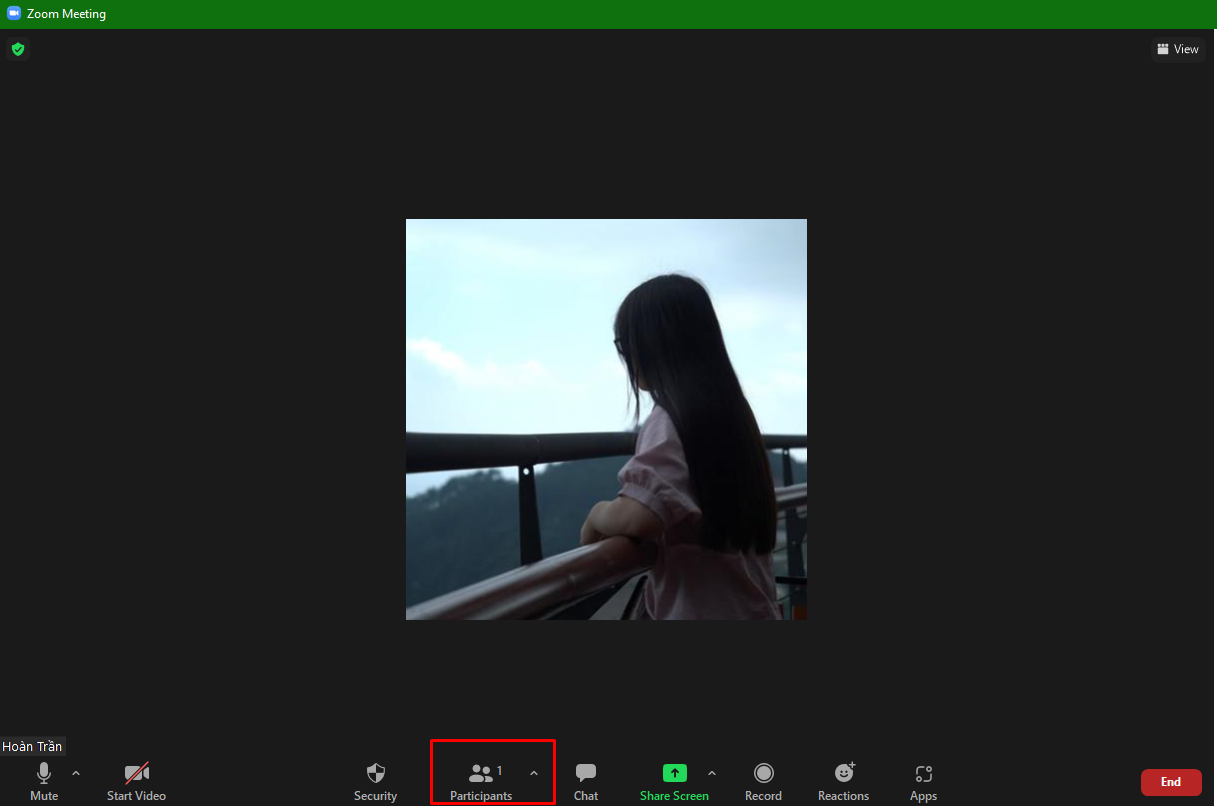This screenshot has width=1217, height=806.
Task: Start recording the meeting
Action: click(x=763, y=780)
